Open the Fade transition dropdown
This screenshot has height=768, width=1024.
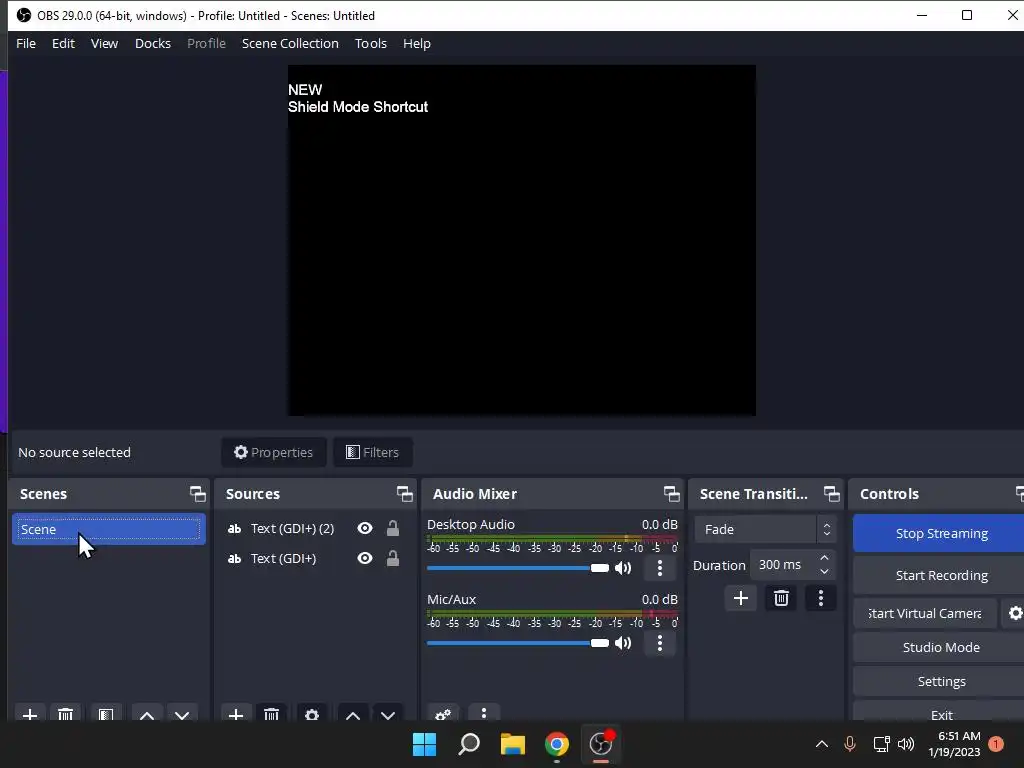[765, 529]
